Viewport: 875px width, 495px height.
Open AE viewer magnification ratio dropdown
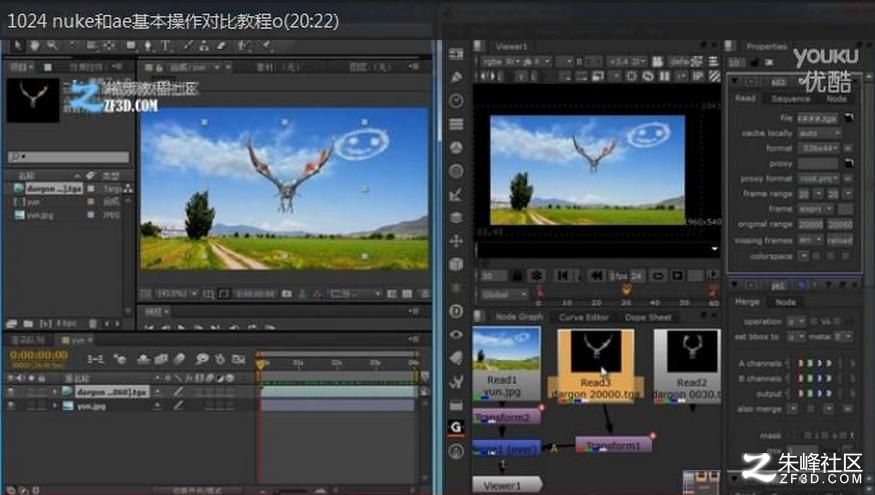coord(176,294)
